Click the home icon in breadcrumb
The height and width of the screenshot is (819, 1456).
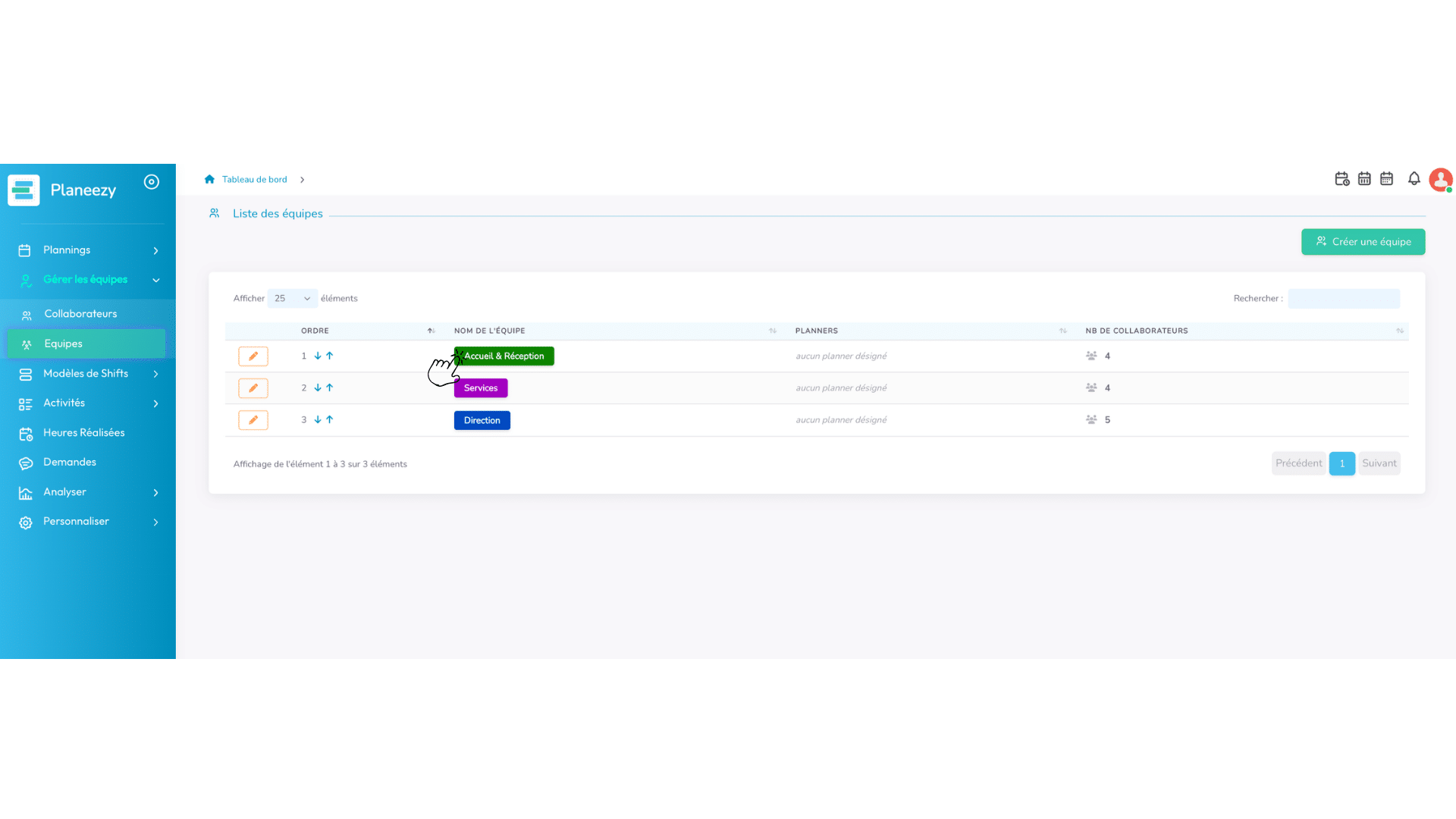coord(209,180)
